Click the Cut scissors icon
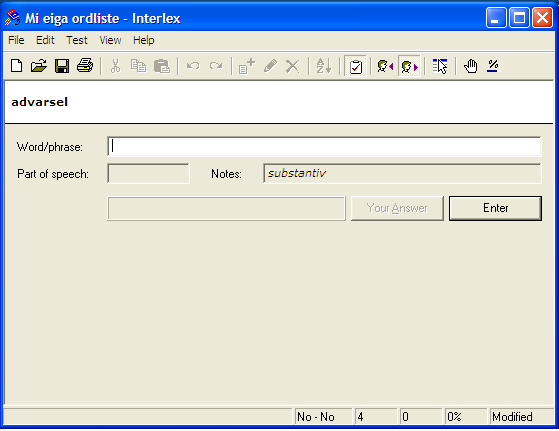This screenshot has width=559, height=431. pos(115,66)
